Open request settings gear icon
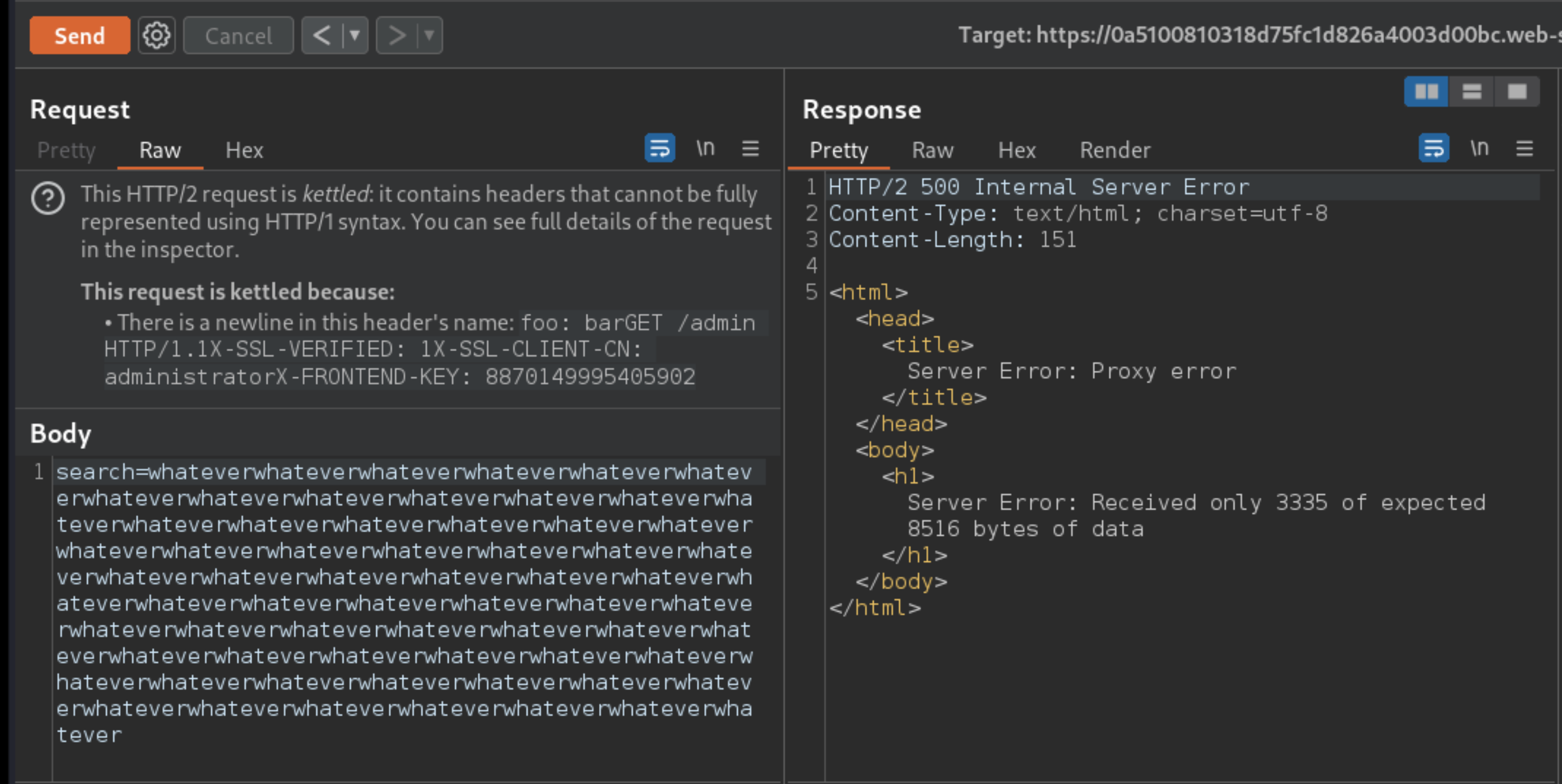This screenshot has height=784, width=1562. (157, 36)
